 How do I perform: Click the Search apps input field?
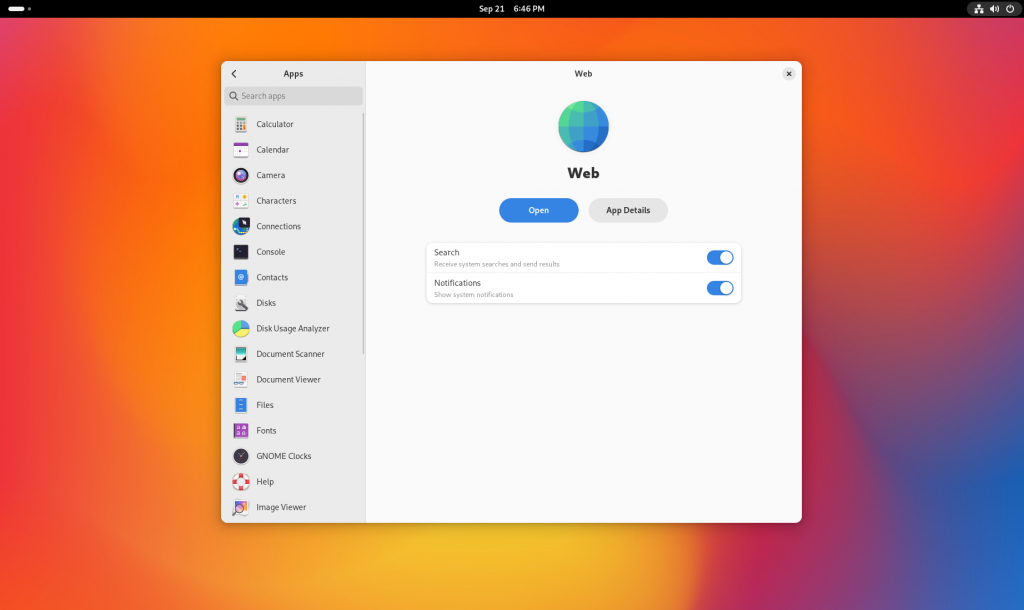pyautogui.click(x=292, y=95)
